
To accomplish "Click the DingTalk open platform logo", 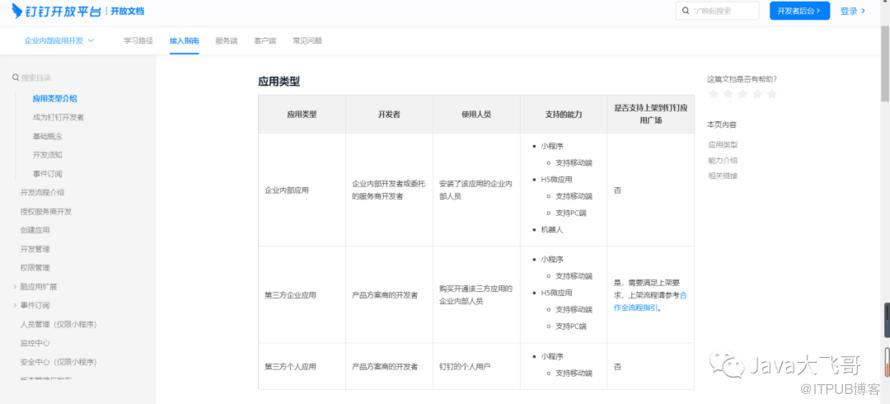I will [x=56, y=10].
